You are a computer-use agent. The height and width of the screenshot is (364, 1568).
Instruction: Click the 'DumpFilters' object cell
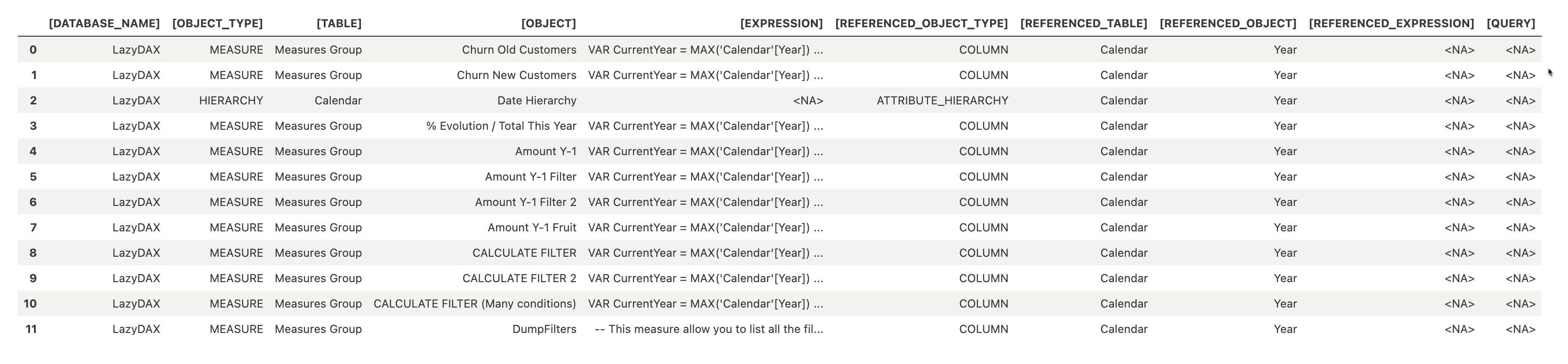544,329
